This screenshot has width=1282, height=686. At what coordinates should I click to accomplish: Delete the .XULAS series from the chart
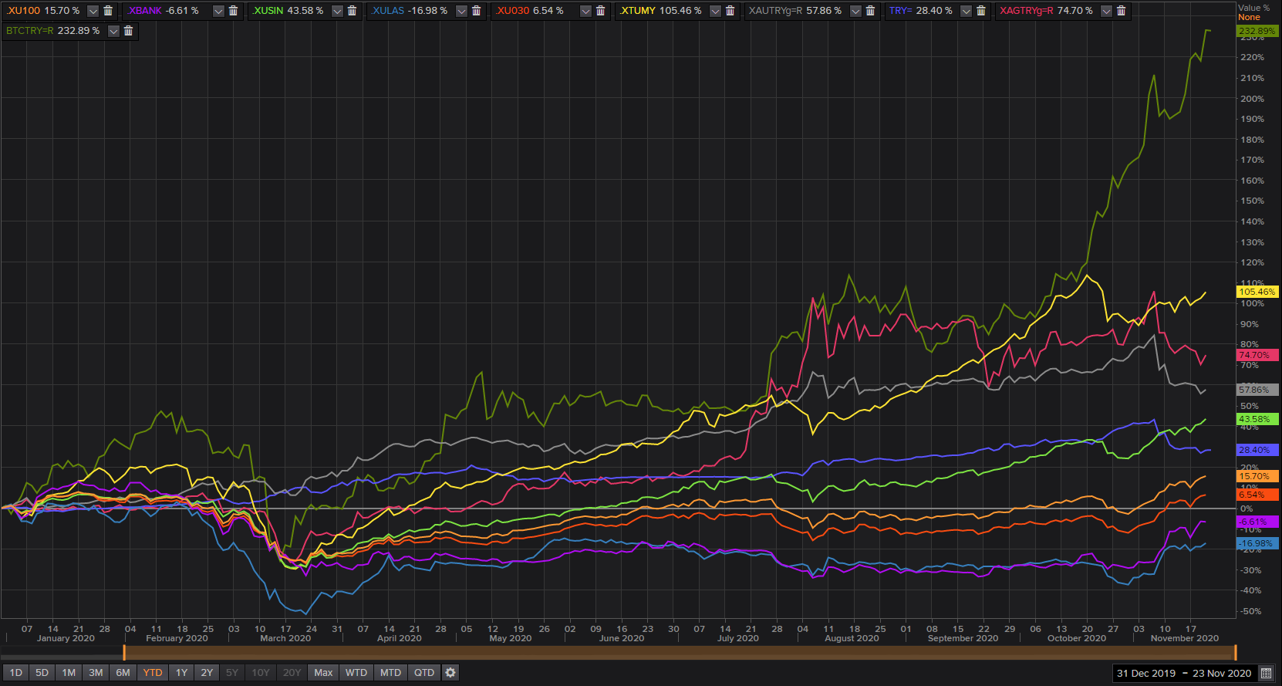[x=477, y=11]
